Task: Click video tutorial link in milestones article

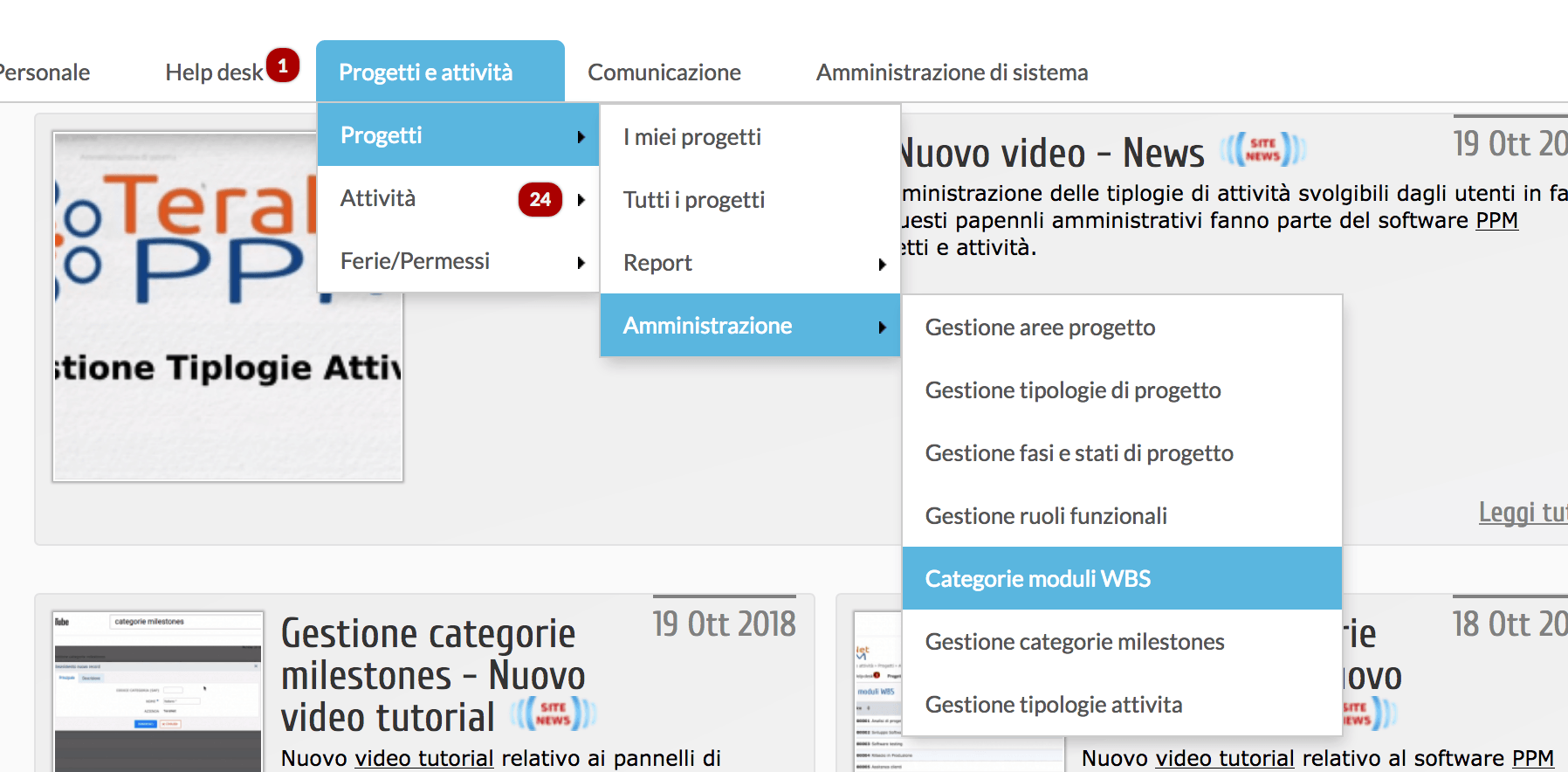Action: [424, 758]
